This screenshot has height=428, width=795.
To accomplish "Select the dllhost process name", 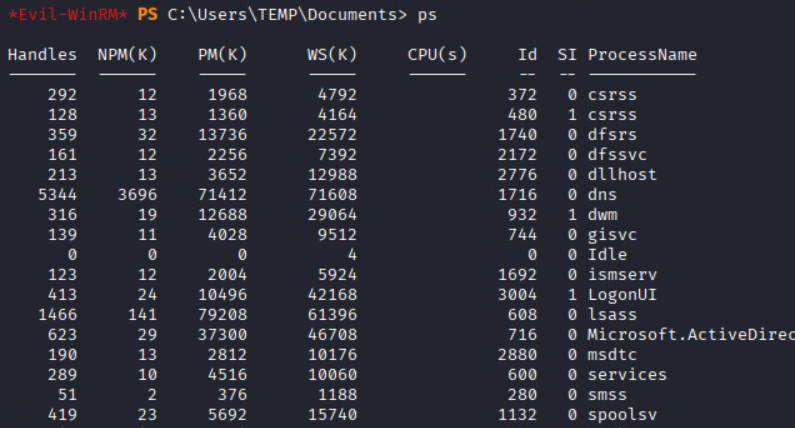I will pyautogui.click(x=622, y=175).
